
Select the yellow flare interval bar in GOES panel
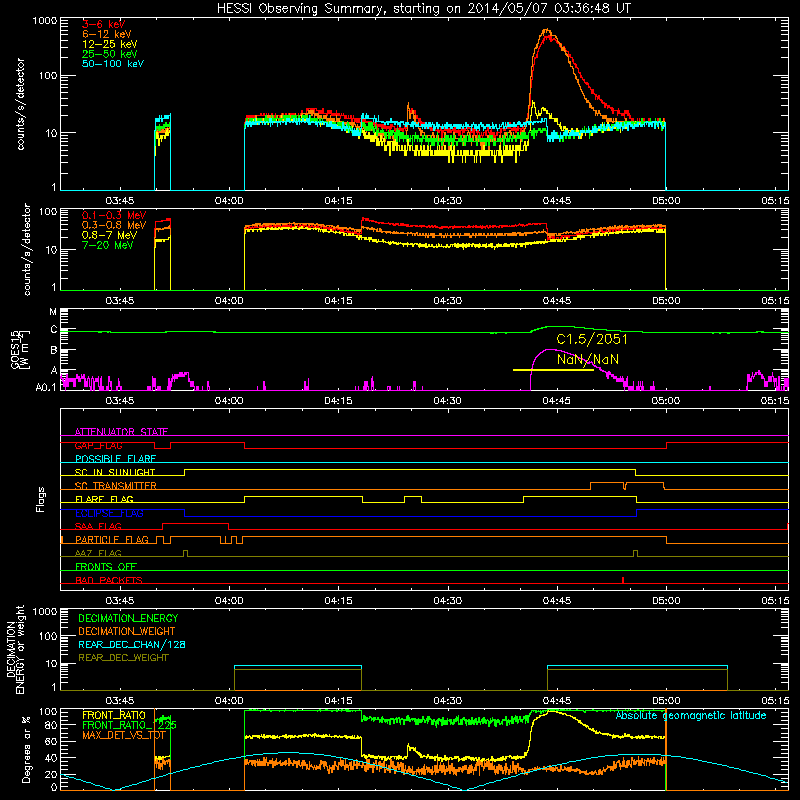(553, 370)
